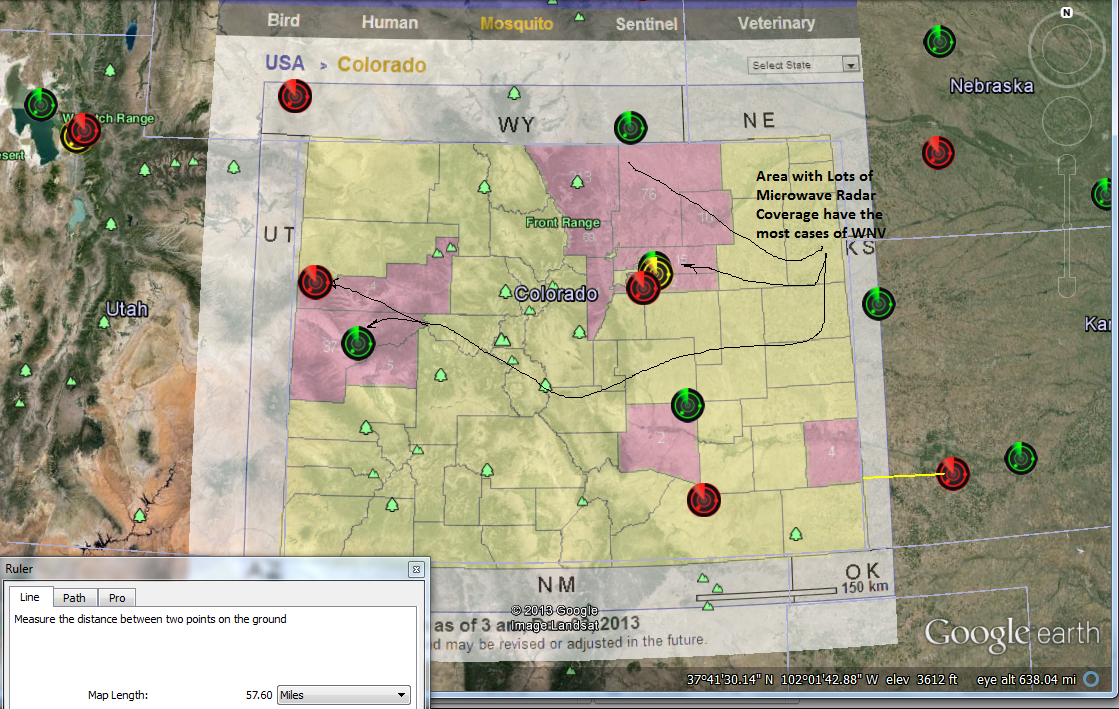1119x709 pixels.
Task: Open the Miles unit dropdown in Ruler
Action: [344, 695]
